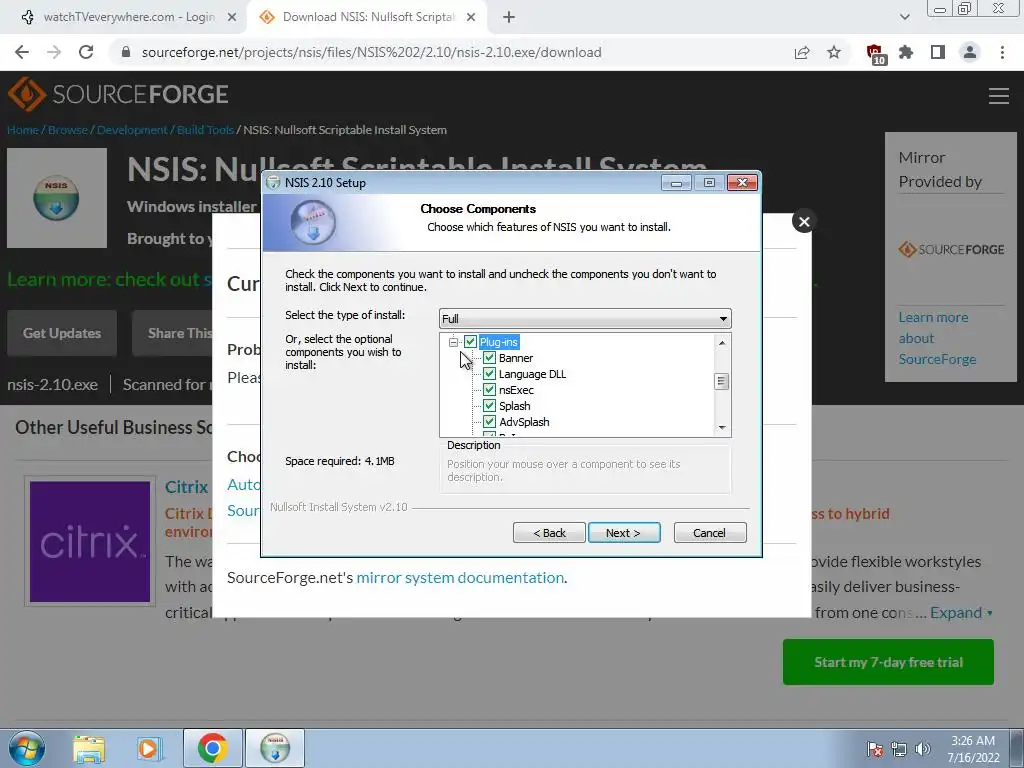The image size is (1024, 768).
Task: Close the Download NSIS tab
Action: click(x=471, y=17)
